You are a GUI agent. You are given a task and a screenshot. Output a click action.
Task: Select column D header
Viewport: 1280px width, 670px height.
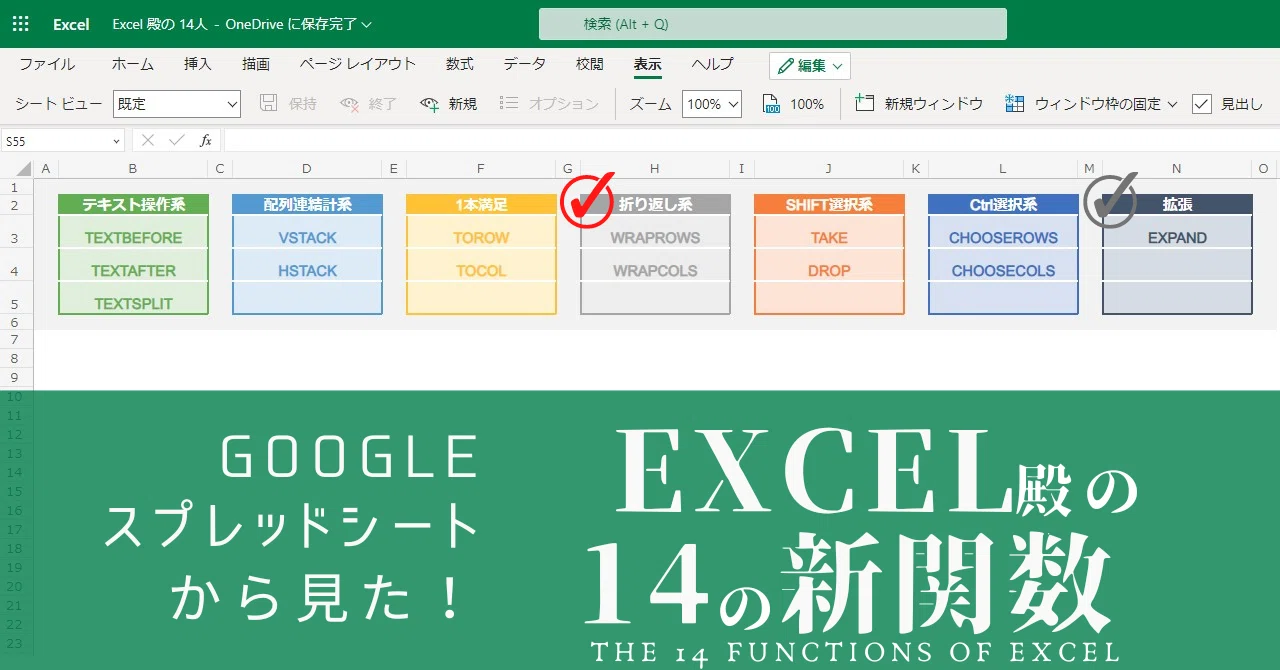tap(306, 169)
